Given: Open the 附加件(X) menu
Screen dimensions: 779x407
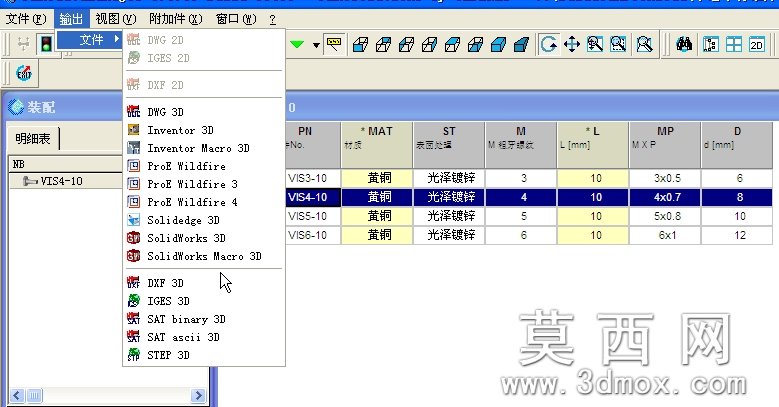Looking at the screenshot, I should click(x=175, y=19).
